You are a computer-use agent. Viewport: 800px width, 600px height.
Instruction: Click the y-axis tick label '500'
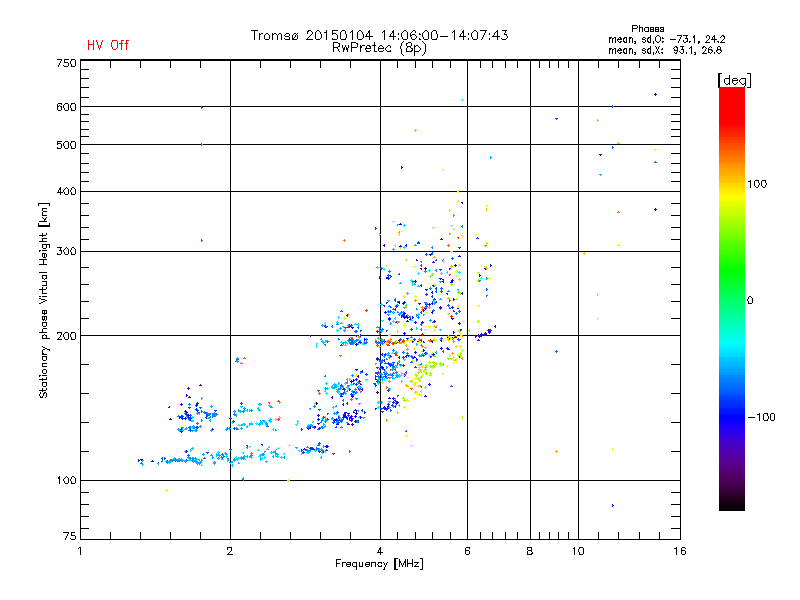[66, 145]
